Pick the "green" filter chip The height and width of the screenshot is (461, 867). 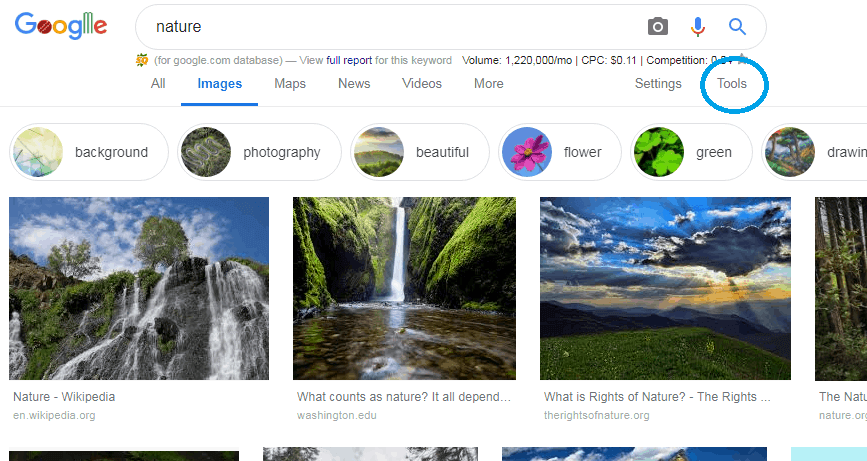[691, 152]
